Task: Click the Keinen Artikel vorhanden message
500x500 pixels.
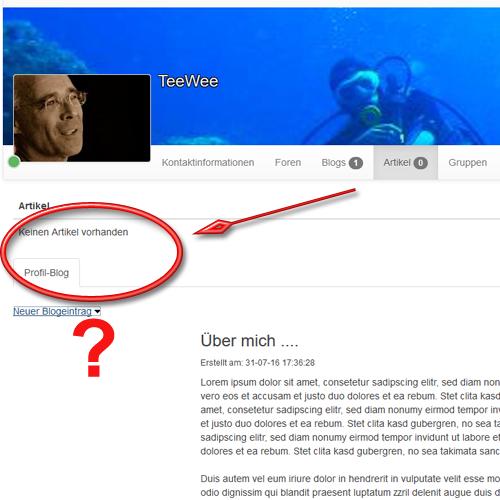Action: pos(73,232)
